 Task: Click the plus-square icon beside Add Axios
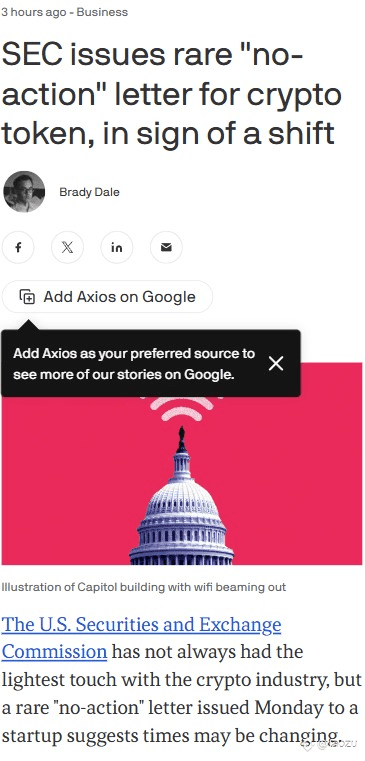[x=27, y=297]
